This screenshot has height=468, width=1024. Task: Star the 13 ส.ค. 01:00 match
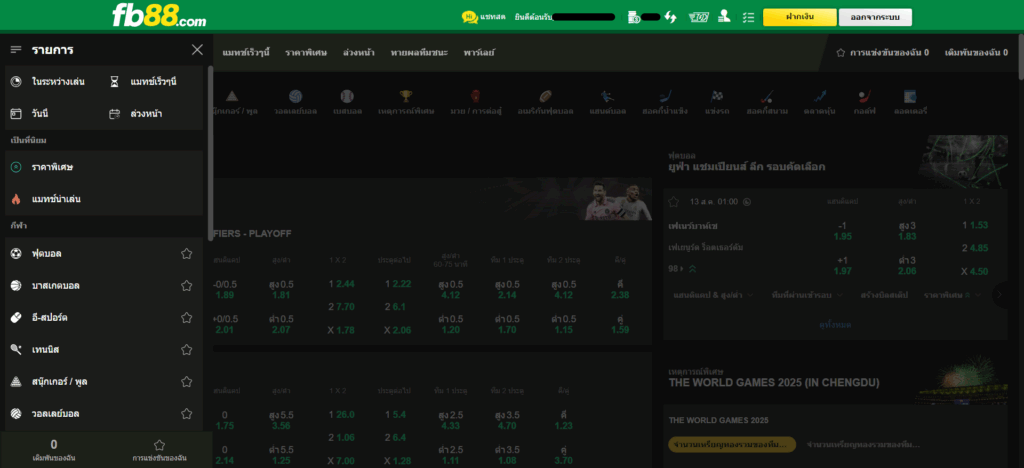tap(673, 202)
